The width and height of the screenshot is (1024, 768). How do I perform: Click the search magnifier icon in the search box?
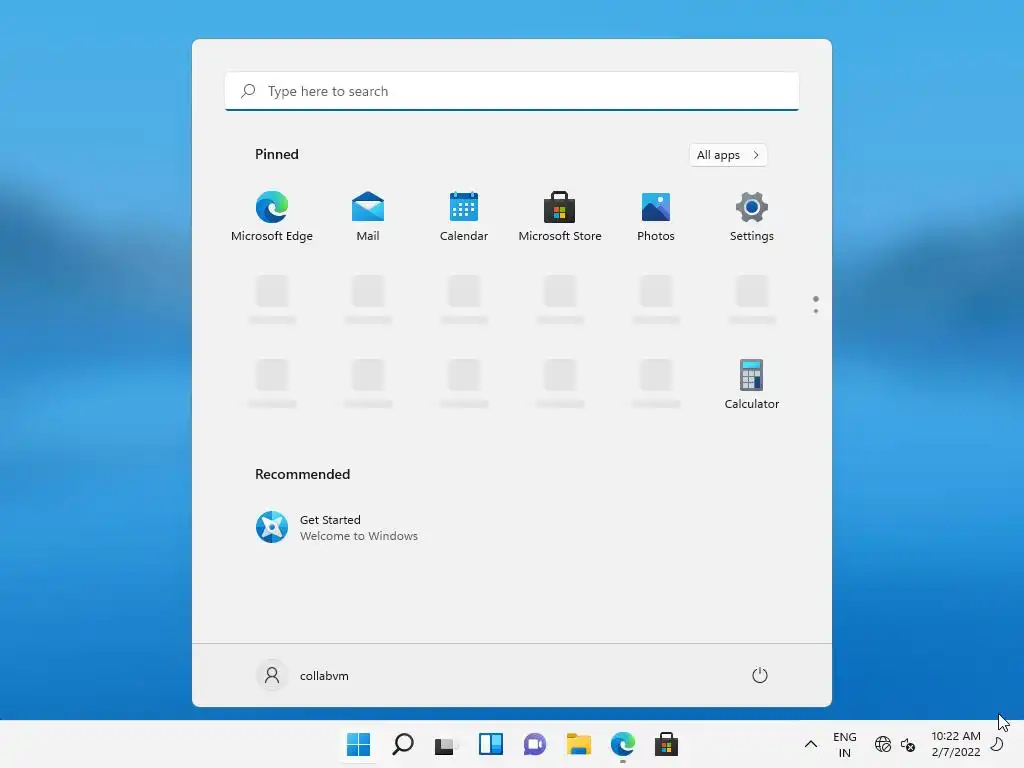[248, 91]
